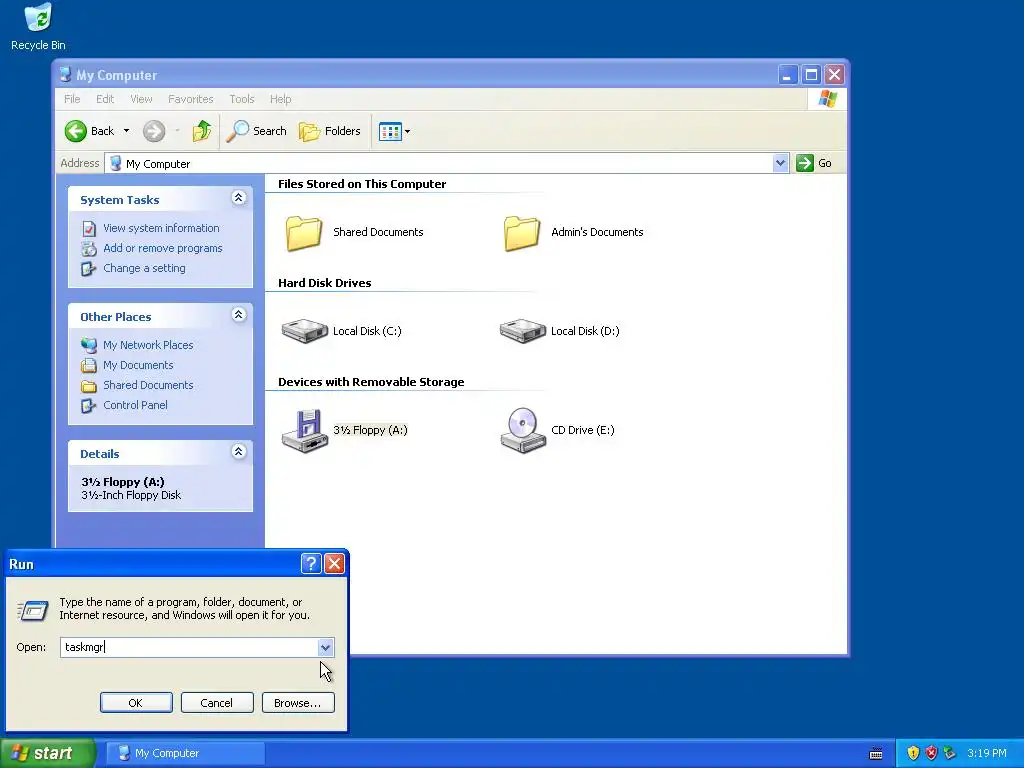This screenshot has width=1024, height=768.
Task: Close the Run dialog
Action: coord(334,564)
